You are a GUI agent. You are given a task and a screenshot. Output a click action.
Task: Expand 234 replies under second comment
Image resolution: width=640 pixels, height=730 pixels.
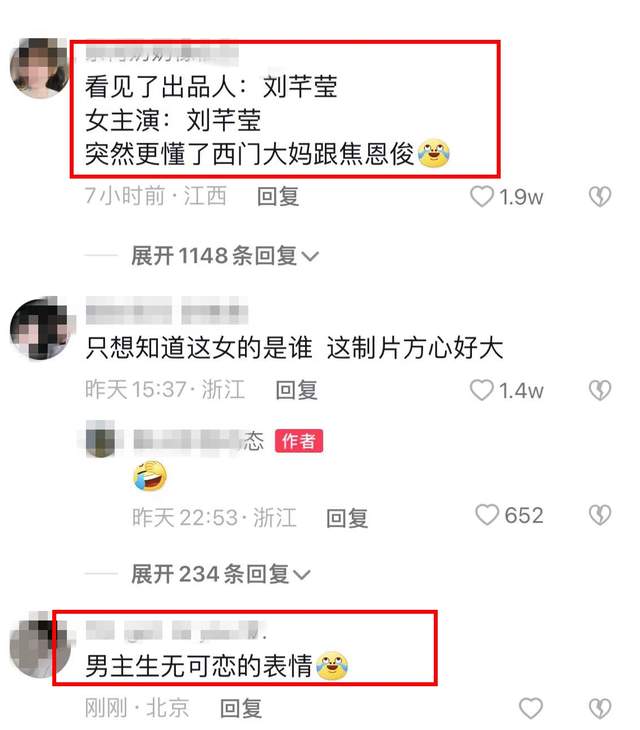(x=221, y=574)
